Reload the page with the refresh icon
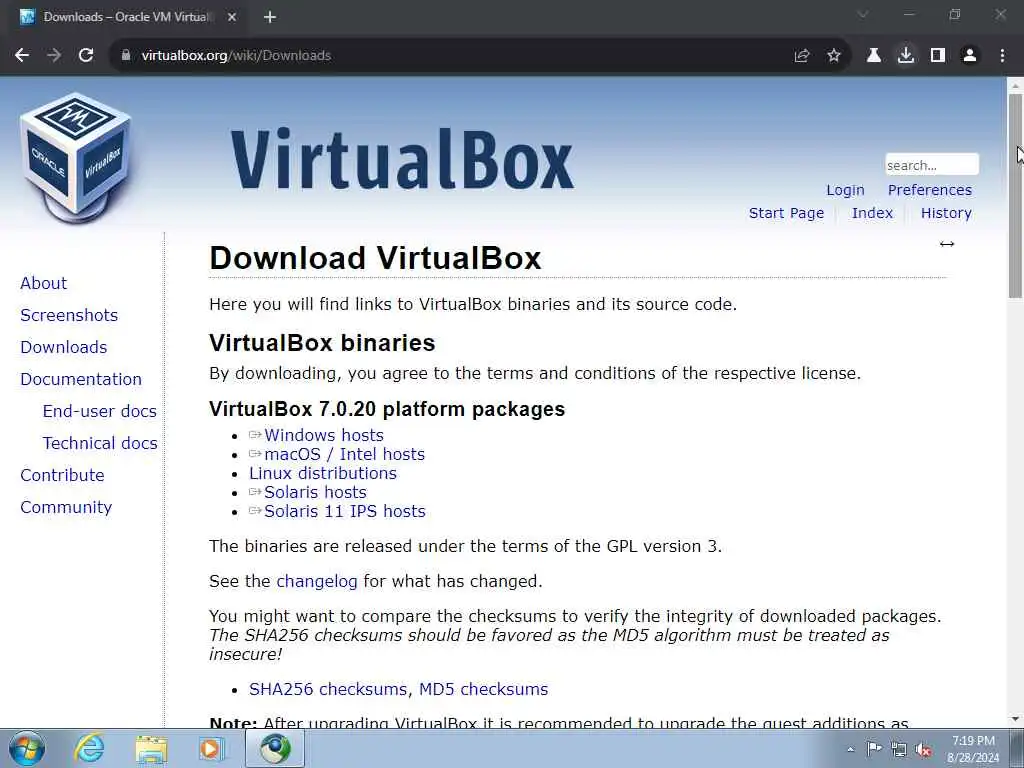Viewport: 1024px width, 768px height. 86,56
